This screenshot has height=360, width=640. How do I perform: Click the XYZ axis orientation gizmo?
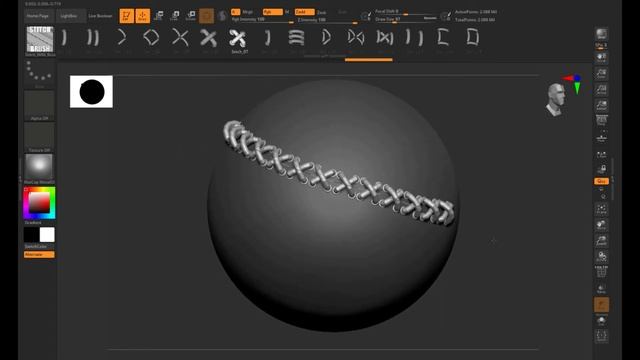point(573,83)
